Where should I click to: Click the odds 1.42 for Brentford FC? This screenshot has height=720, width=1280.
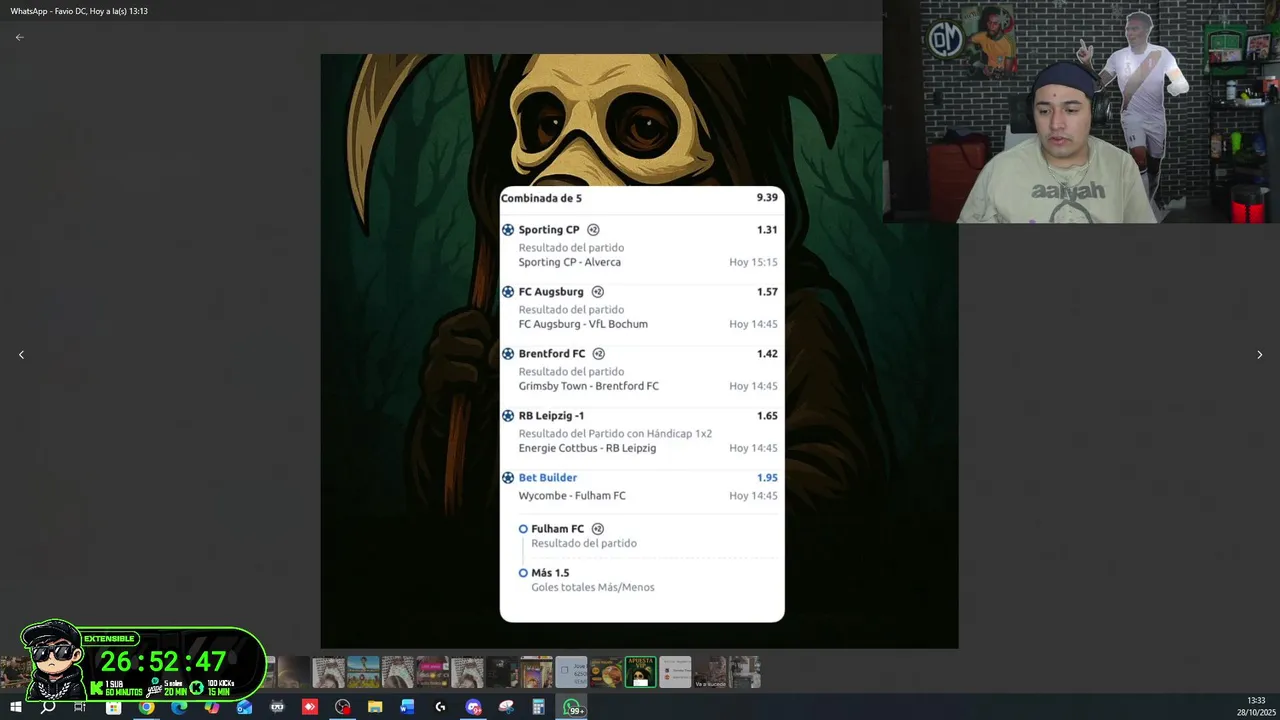(767, 354)
